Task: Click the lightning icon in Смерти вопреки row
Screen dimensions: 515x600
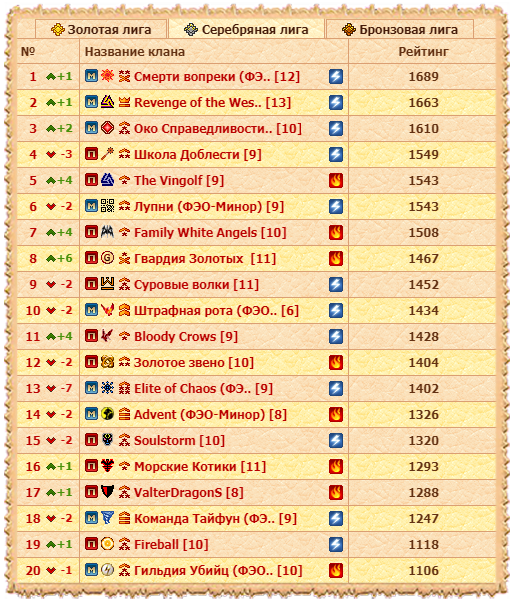Action: (336, 77)
